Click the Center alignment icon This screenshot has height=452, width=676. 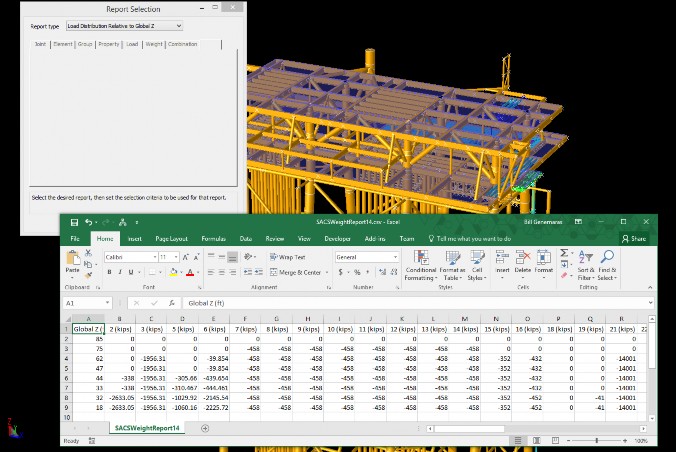point(222,272)
